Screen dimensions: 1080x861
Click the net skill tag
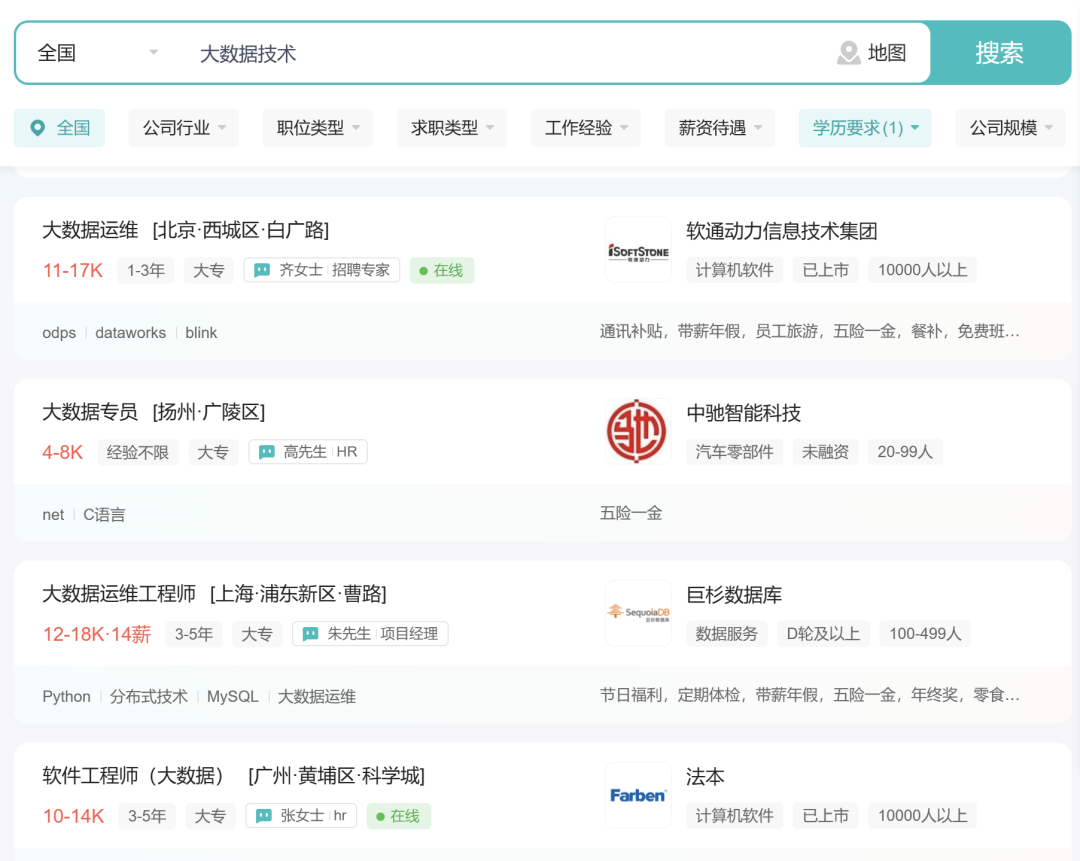point(53,515)
